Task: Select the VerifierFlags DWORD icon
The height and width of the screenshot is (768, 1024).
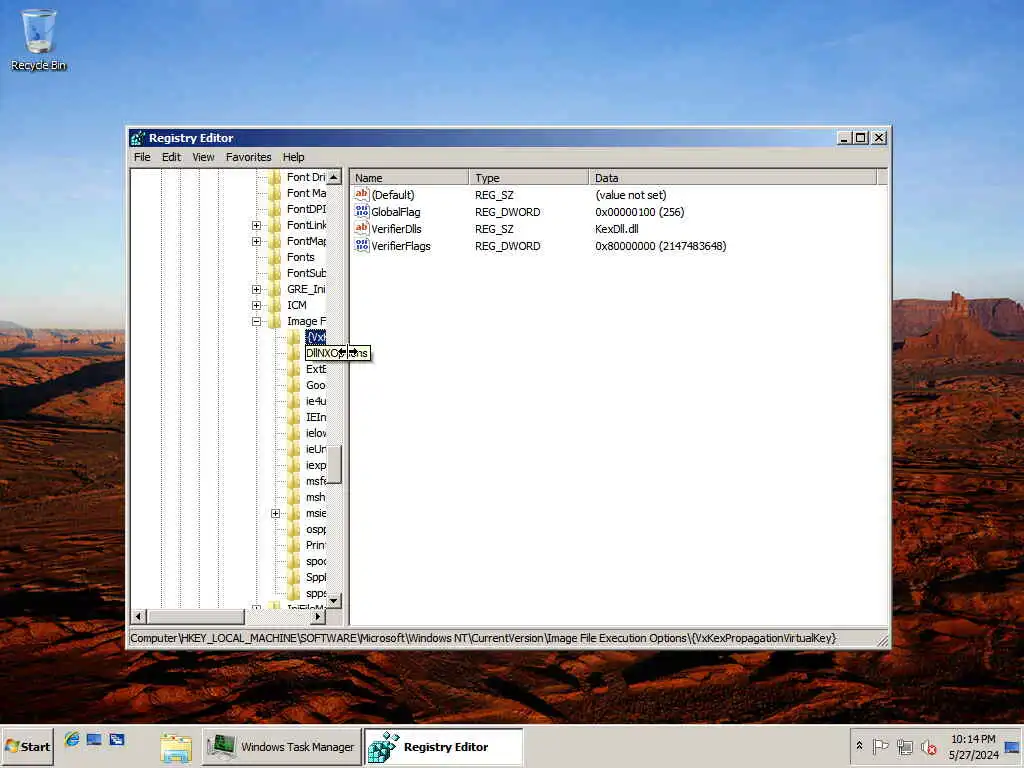Action: pyautogui.click(x=361, y=246)
